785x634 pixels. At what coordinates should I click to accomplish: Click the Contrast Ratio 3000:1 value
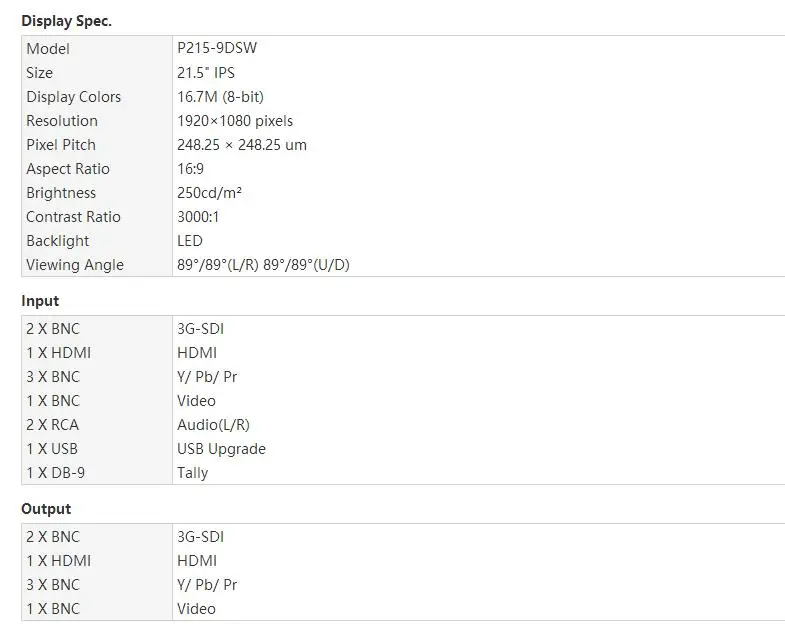(198, 217)
